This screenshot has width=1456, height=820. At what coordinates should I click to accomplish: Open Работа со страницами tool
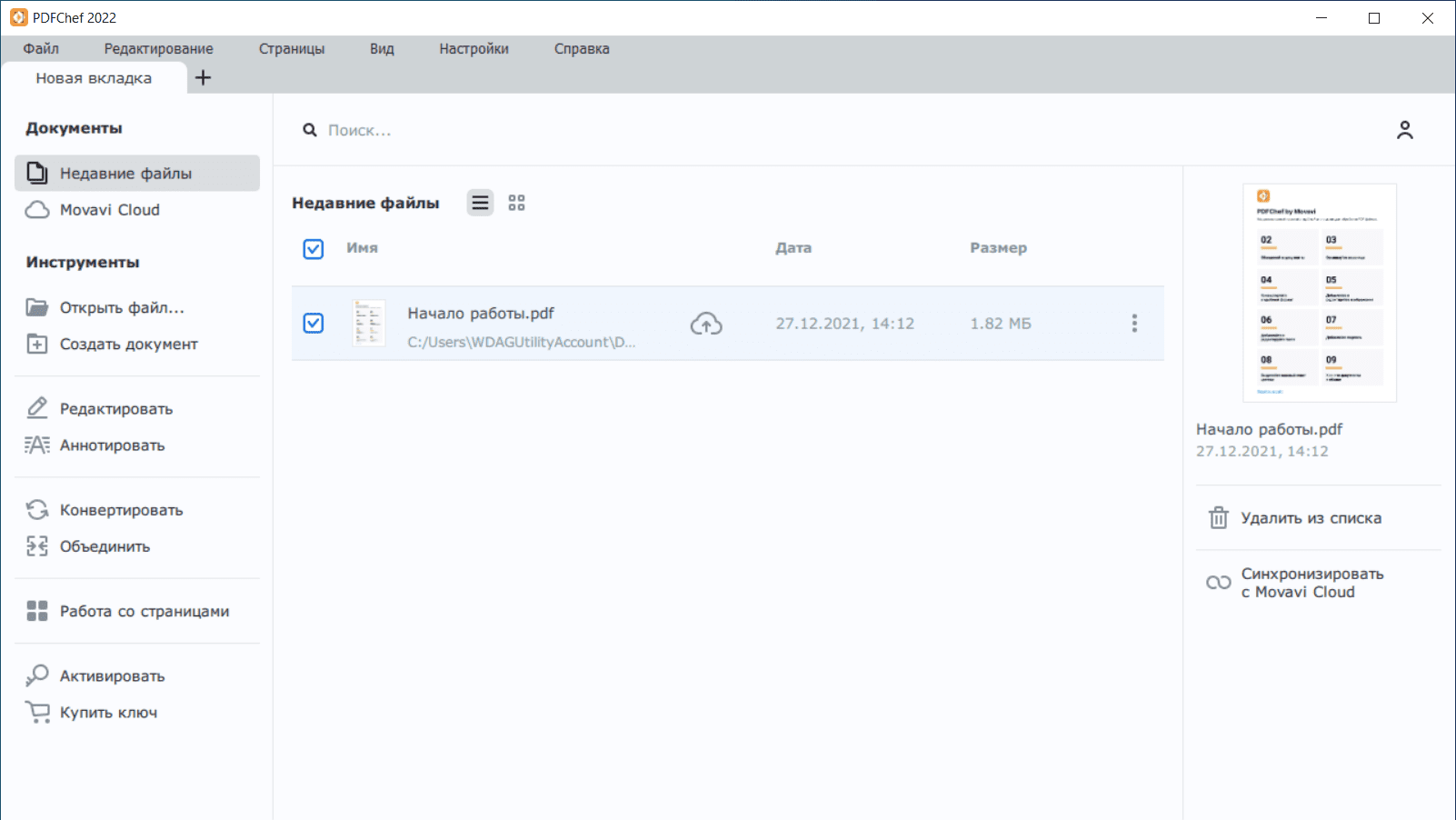coord(137,611)
